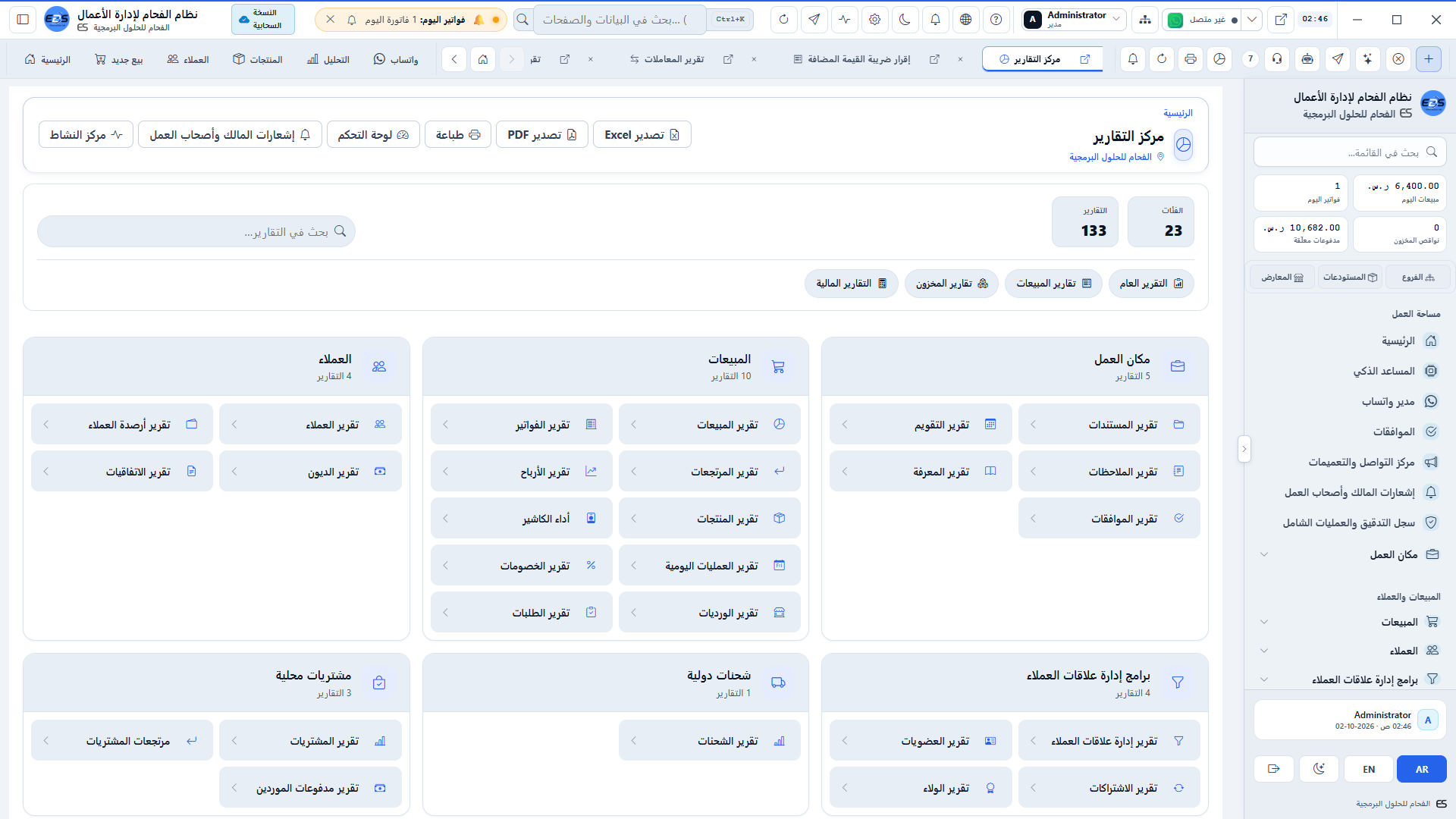Collapse sidebar with edge chevron handle
This screenshot has height=819, width=1456.
1244,449
